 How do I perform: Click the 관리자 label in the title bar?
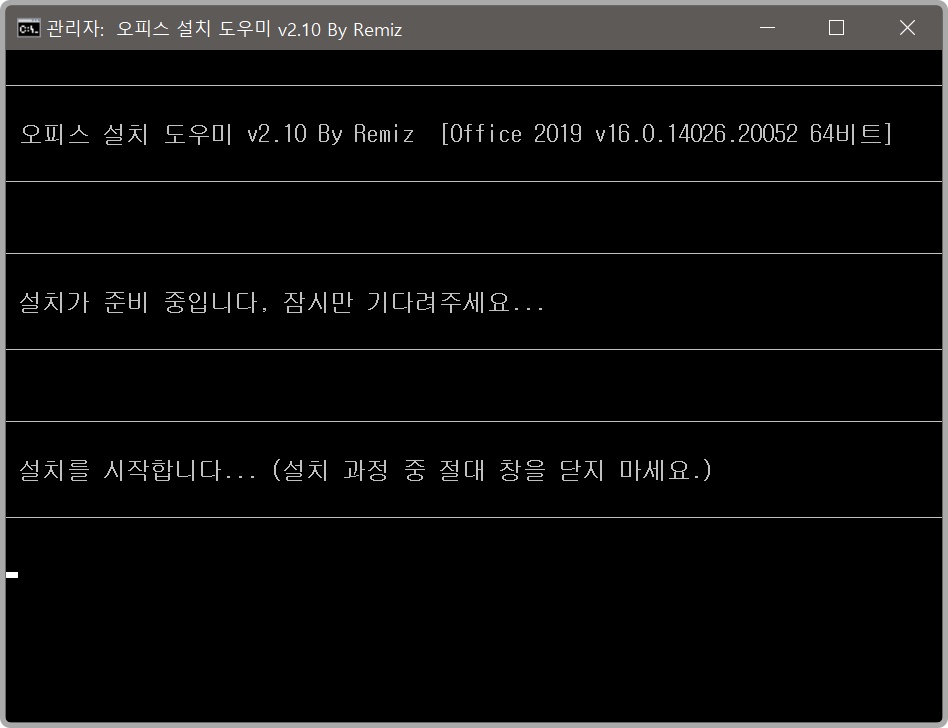click(64, 30)
